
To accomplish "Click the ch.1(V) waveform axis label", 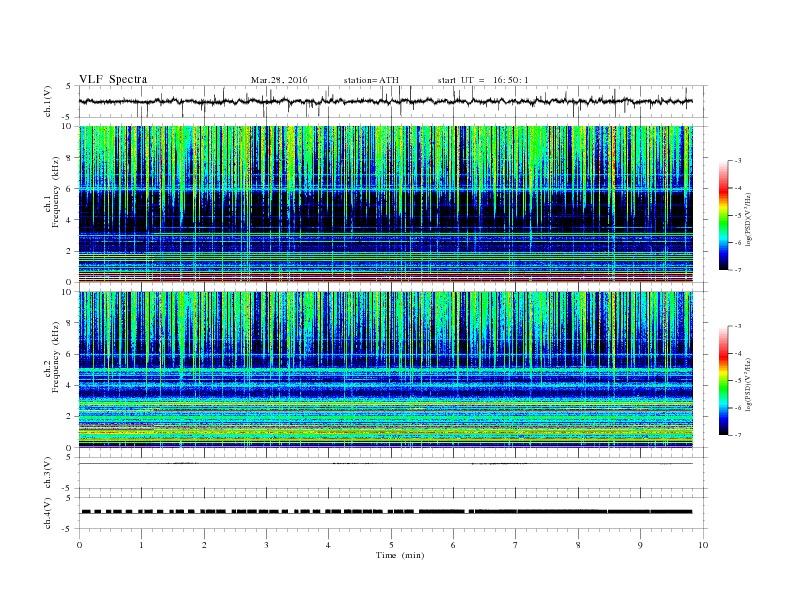I will pos(48,101).
